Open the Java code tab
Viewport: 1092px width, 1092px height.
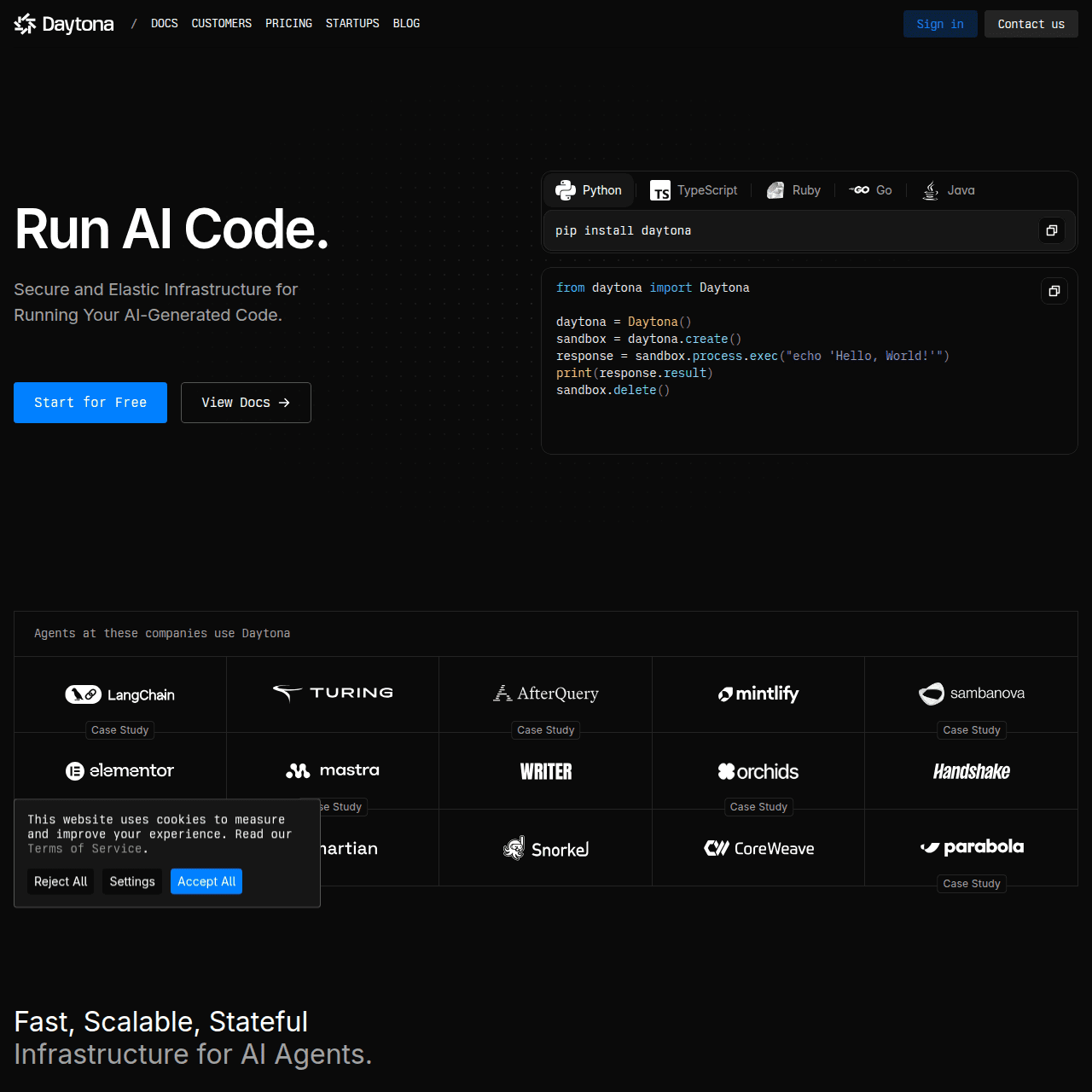coord(949,190)
